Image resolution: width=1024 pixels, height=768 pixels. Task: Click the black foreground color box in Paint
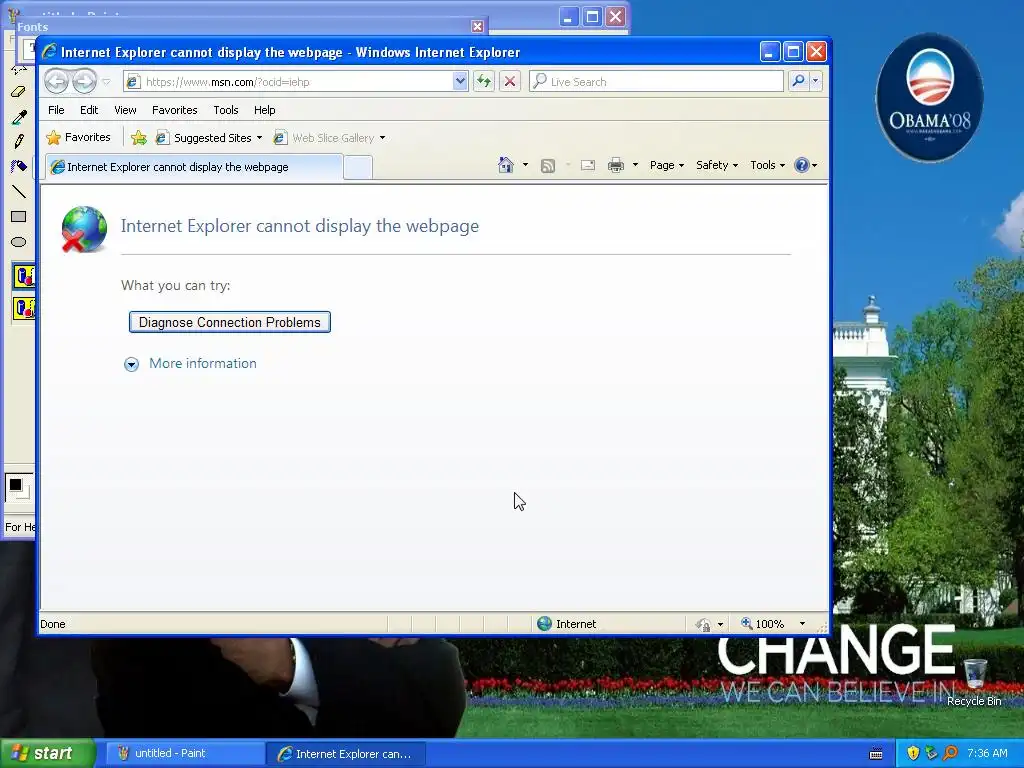click(15, 485)
